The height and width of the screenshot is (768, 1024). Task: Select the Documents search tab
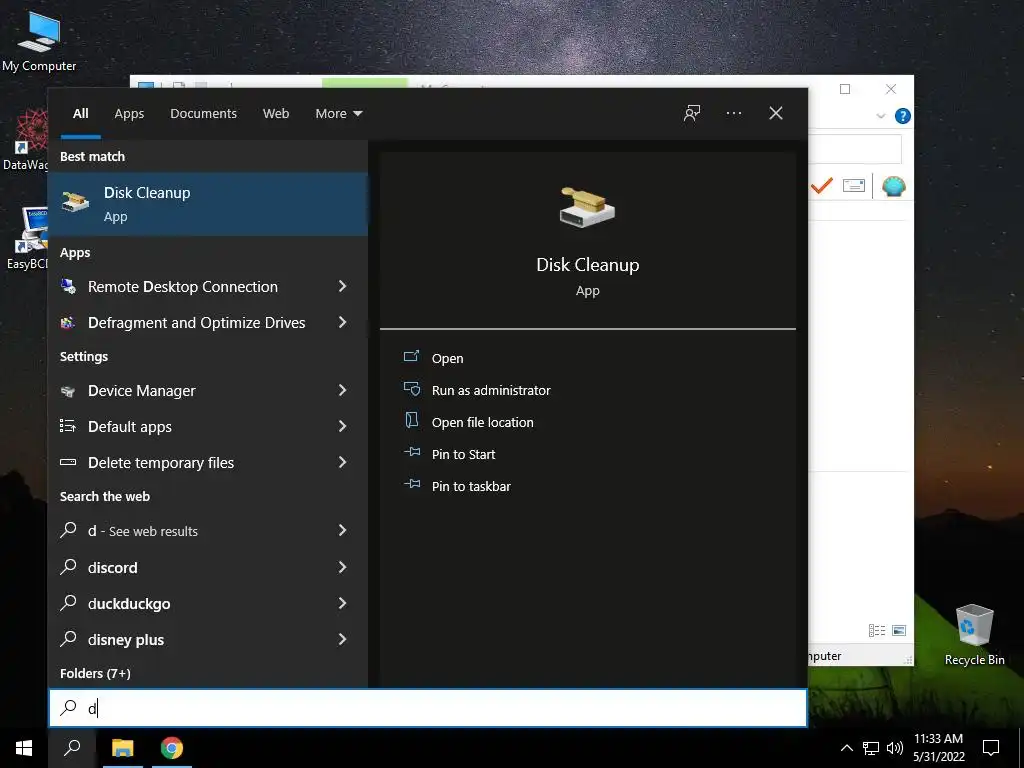[x=203, y=114]
